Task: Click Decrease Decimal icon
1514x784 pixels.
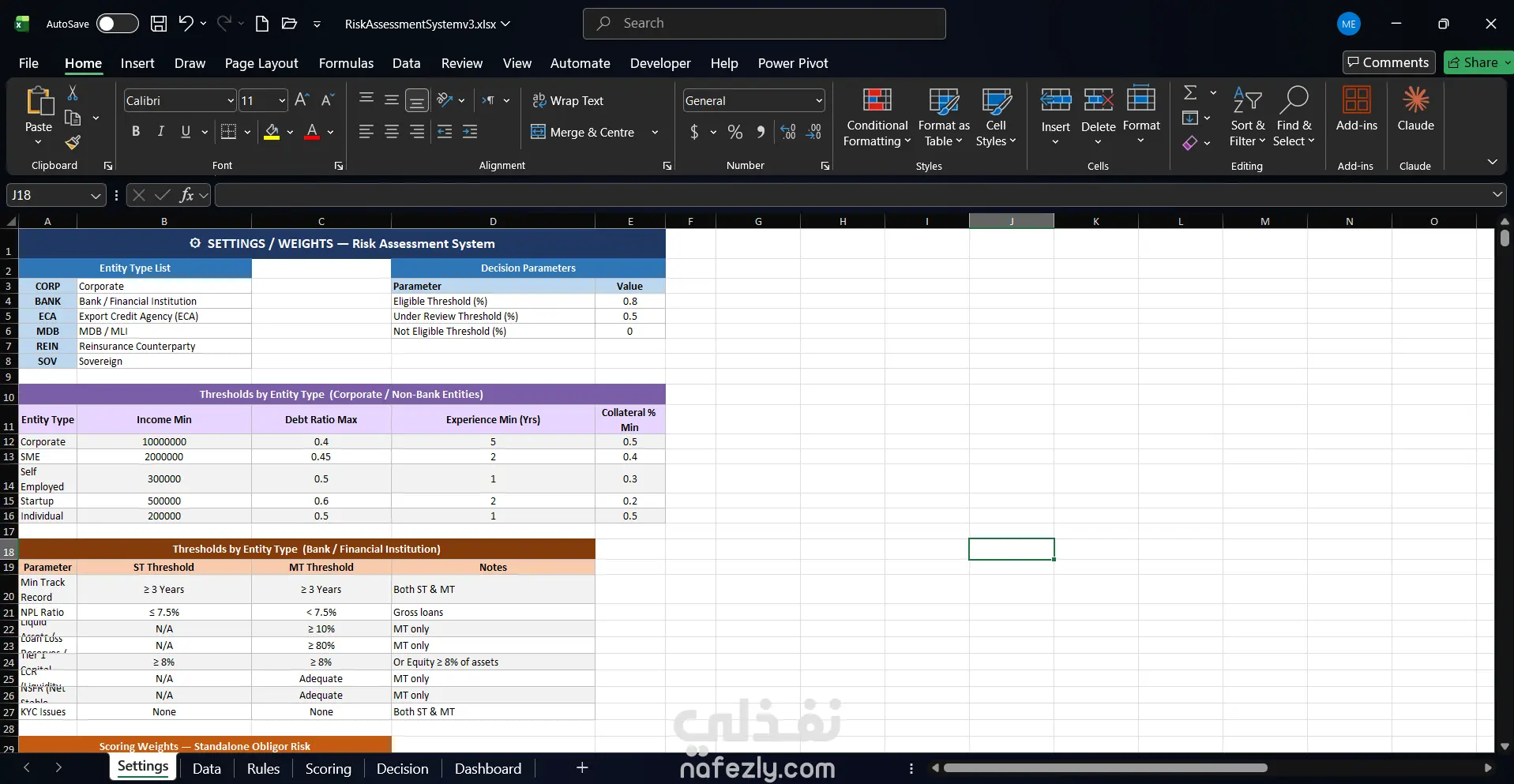Action: [814, 132]
